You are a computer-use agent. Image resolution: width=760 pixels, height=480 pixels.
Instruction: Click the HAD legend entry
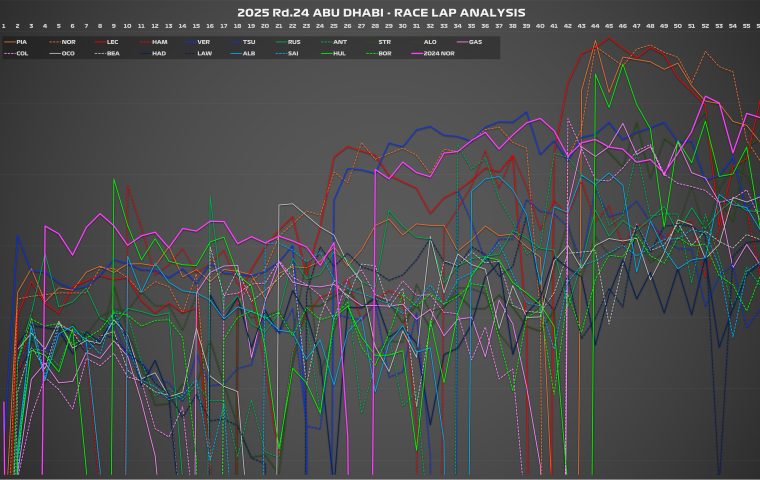click(x=159, y=53)
